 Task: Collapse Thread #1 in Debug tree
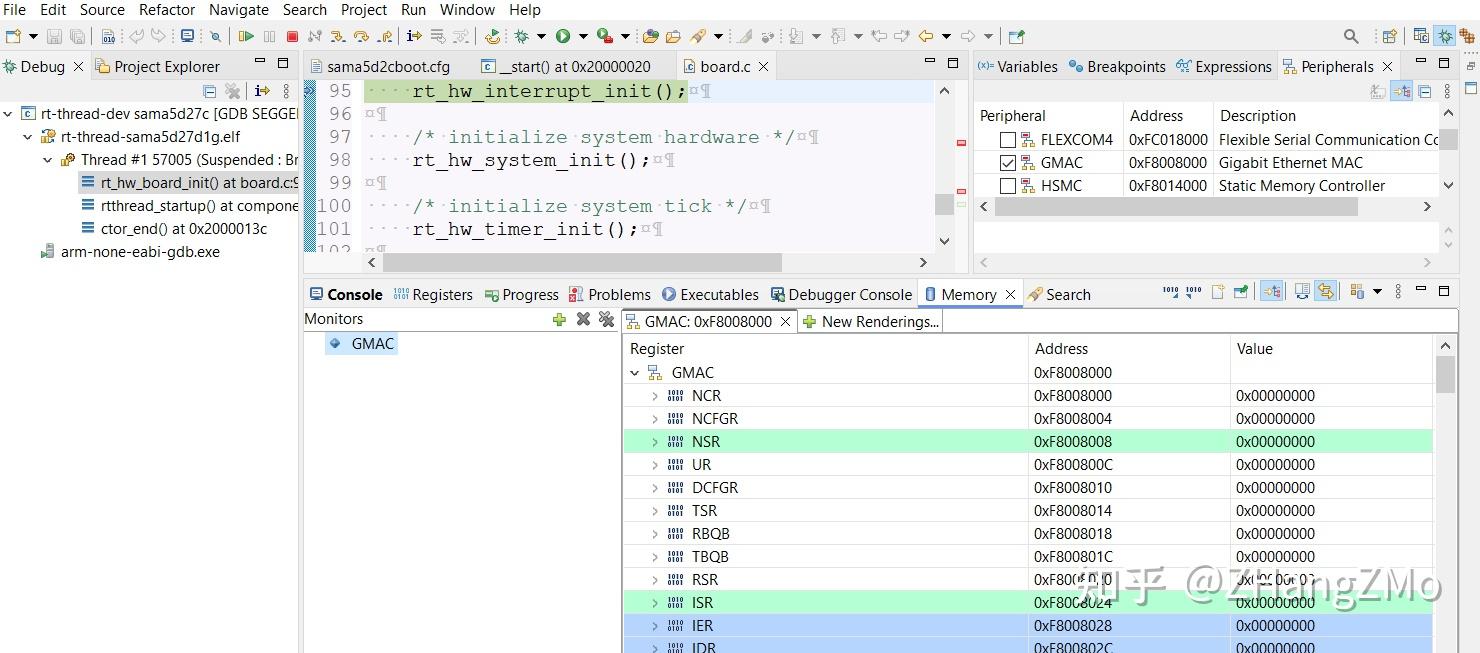[x=48, y=160]
